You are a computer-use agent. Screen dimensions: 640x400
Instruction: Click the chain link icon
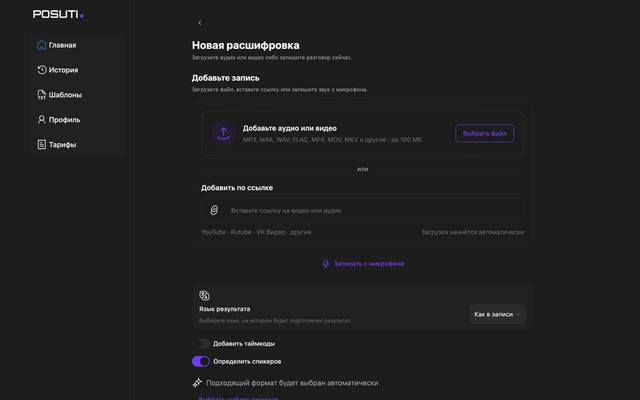tap(214, 210)
